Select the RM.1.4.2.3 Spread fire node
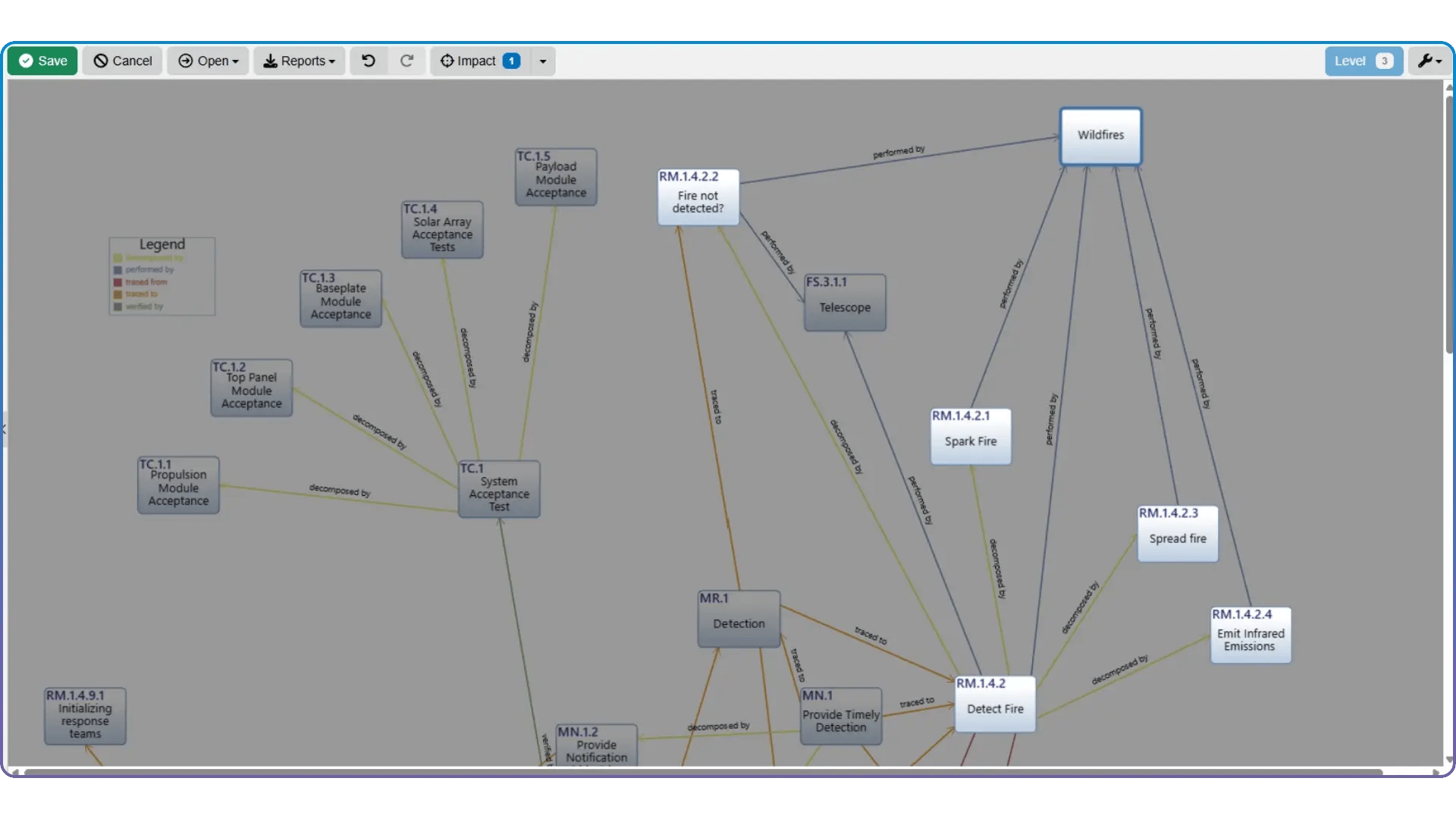The image size is (1456, 819). tap(1178, 534)
